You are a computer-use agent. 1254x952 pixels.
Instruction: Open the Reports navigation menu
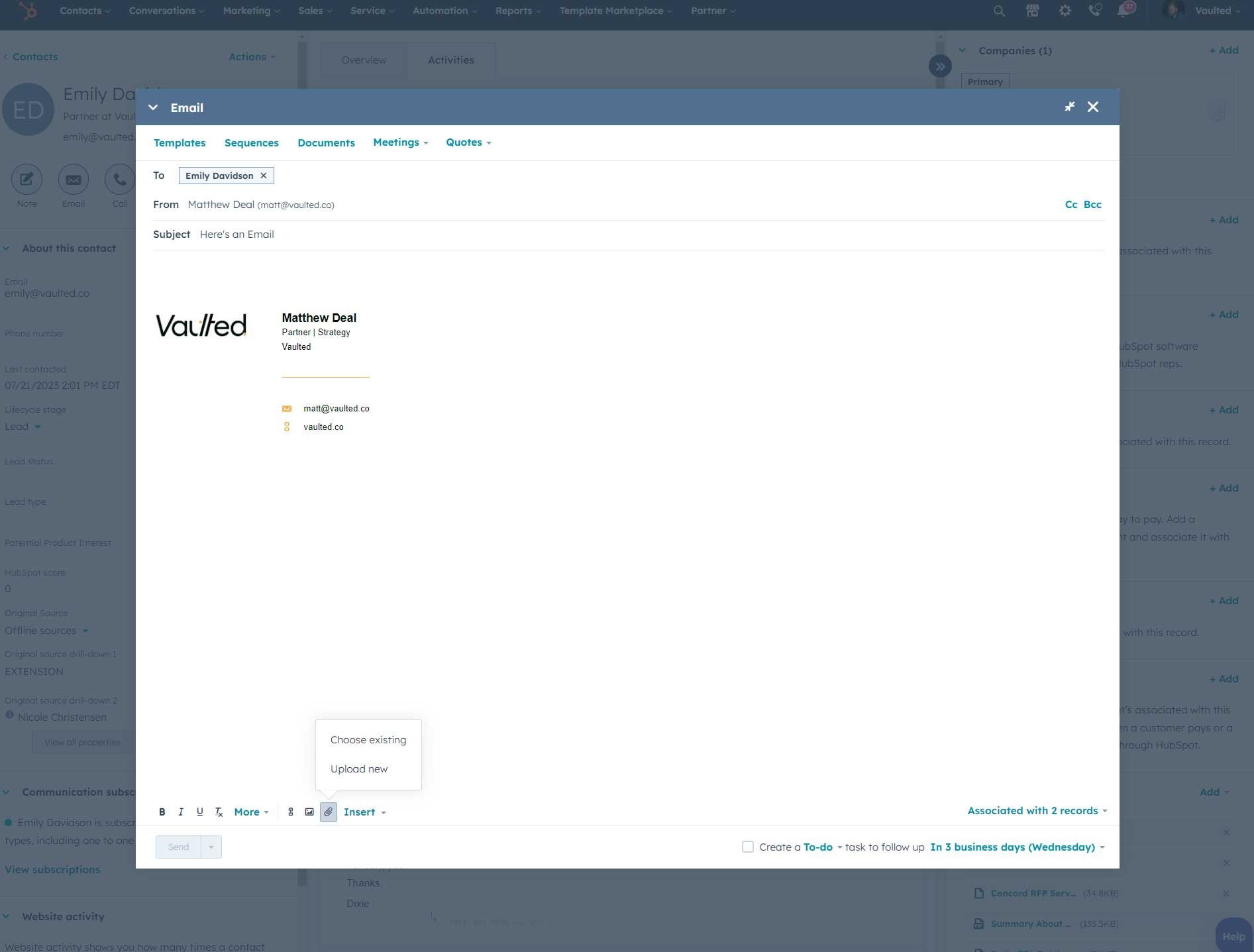coord(518,11)
